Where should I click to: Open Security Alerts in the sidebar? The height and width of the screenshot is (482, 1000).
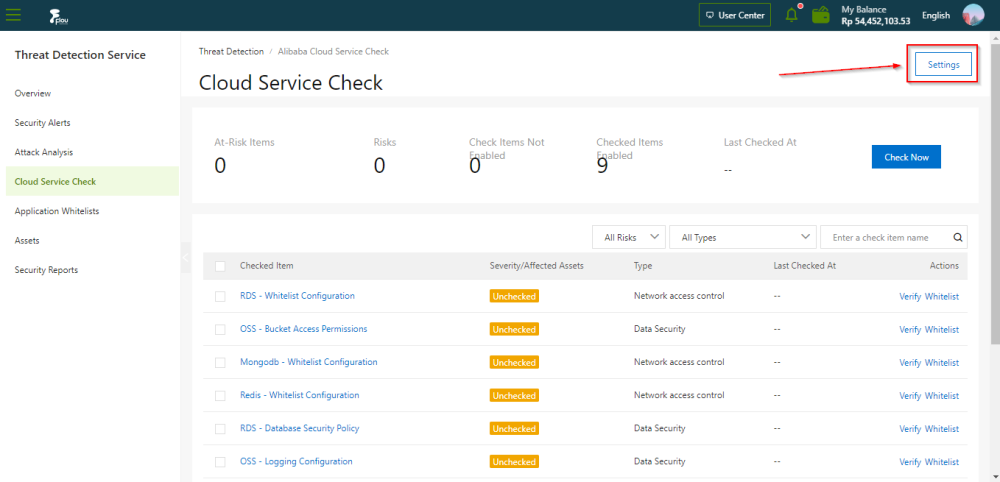pos(92,123)
